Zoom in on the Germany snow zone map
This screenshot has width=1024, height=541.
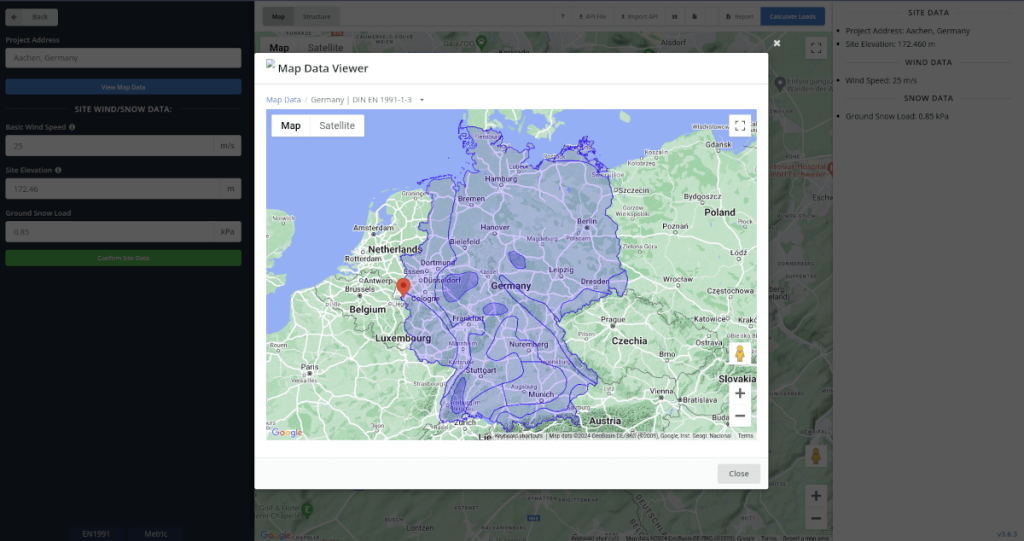(739, 393)
